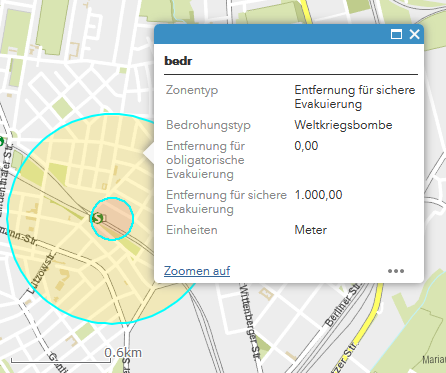Click the Bedrohungstyp field label
446x373 pixels.
[x=208, y=125]
